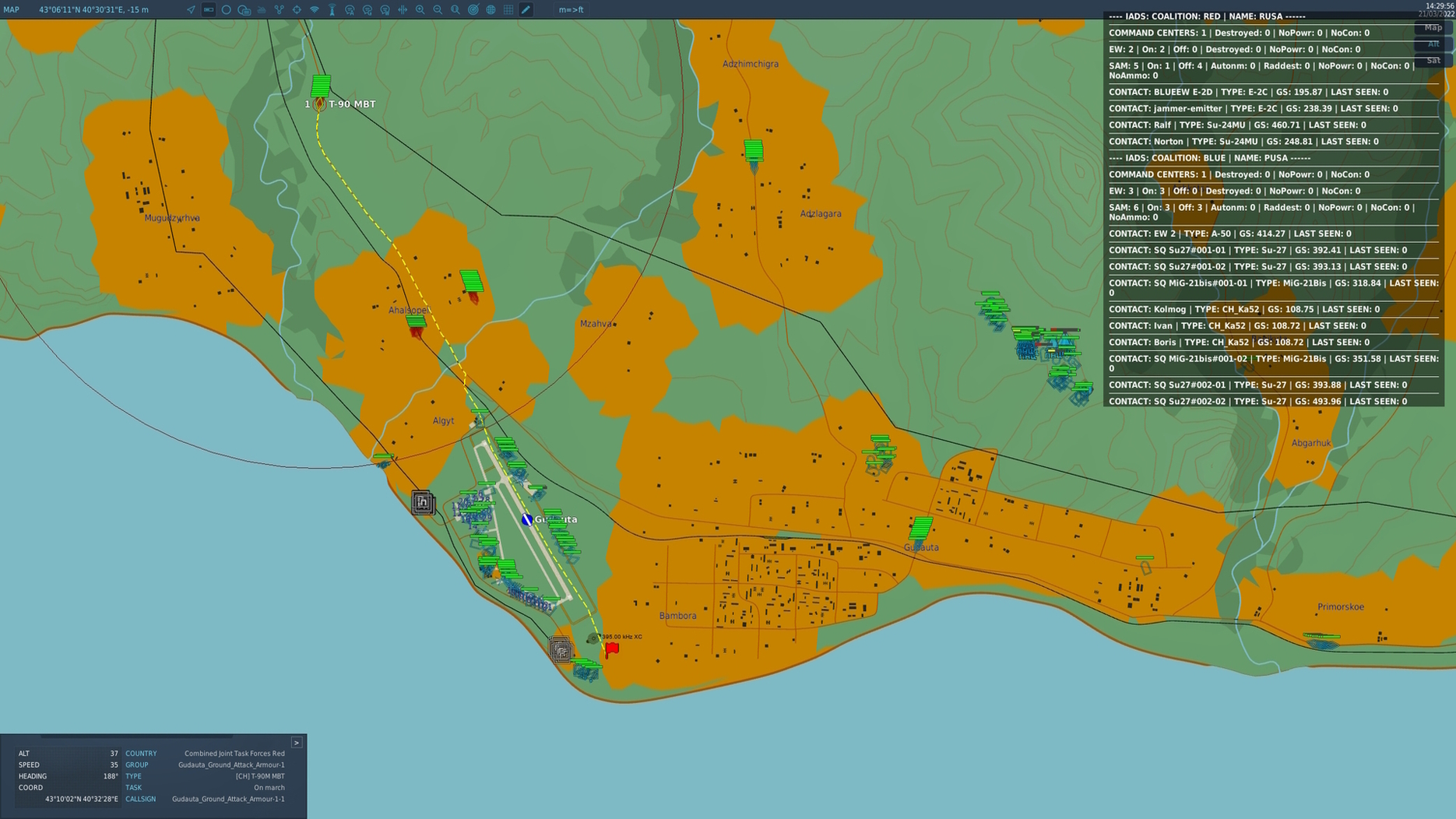1456x819 pixels.
Task: Click the red flag waypoint marker
Action: tap(612, 649)
